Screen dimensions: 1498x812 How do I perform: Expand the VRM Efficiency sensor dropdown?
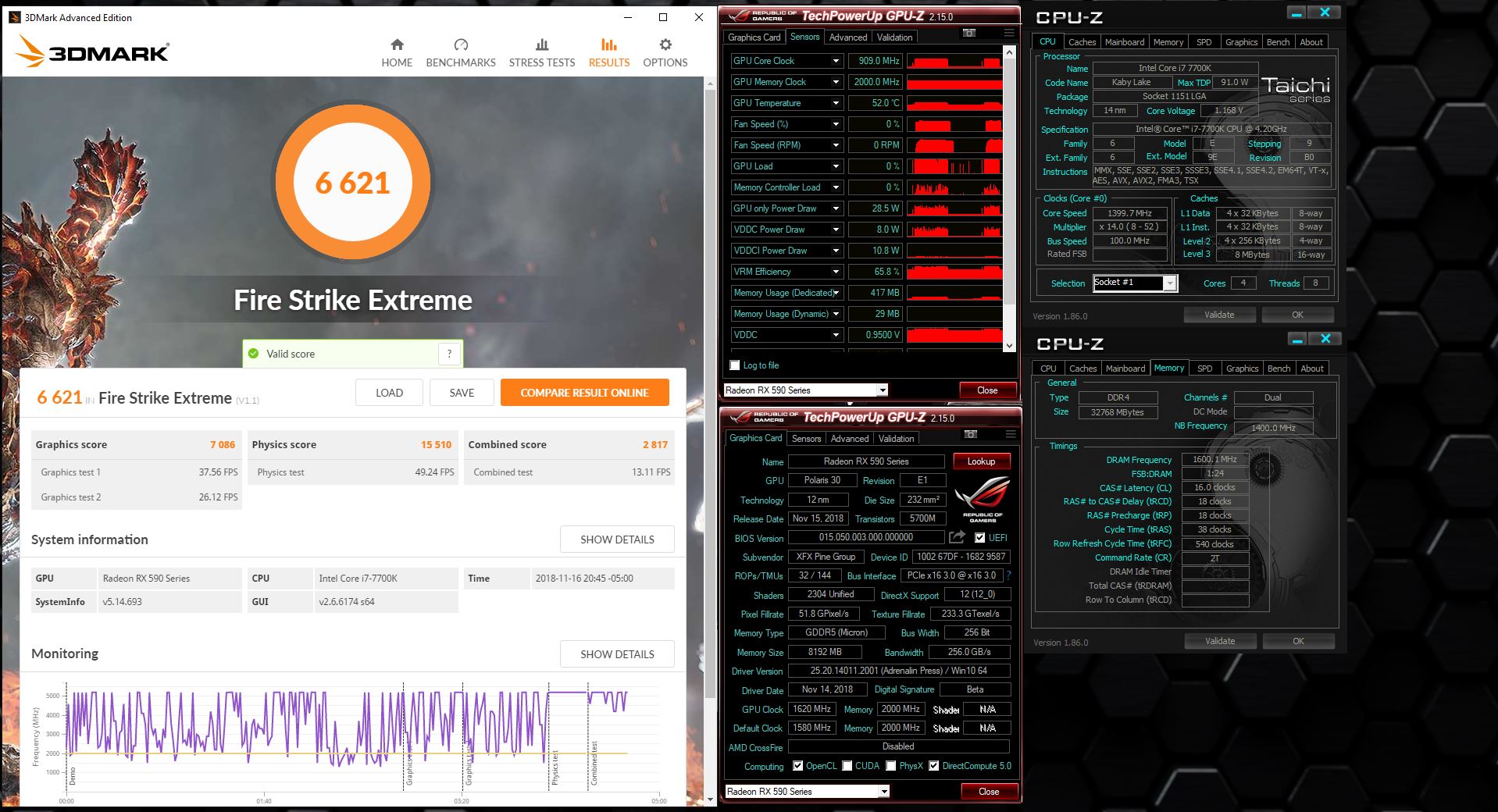(836, 272)
